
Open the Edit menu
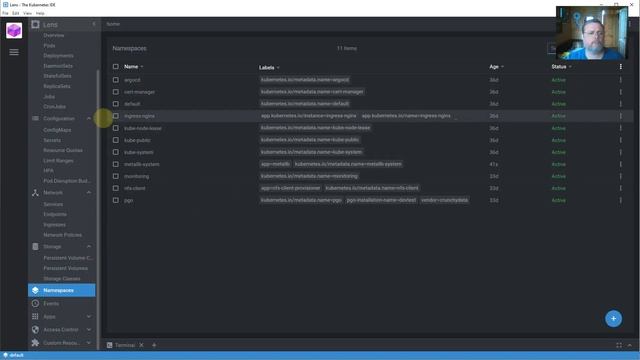[x=16, y=13]
